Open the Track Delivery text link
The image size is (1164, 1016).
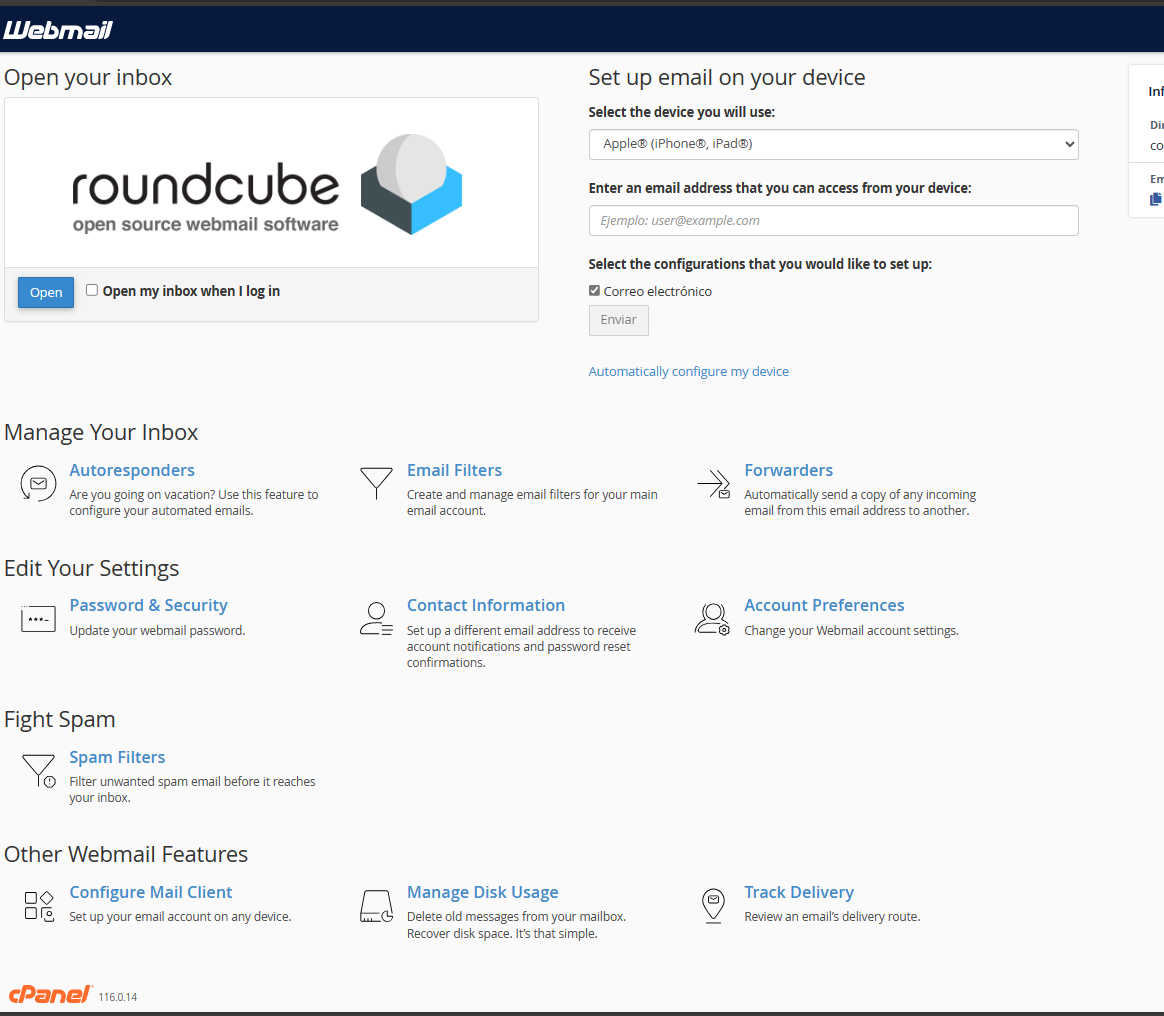click(x=798, y=892)
